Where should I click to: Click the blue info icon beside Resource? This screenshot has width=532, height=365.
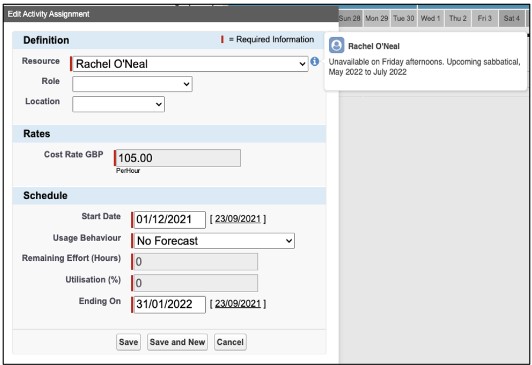click(315, 61)
